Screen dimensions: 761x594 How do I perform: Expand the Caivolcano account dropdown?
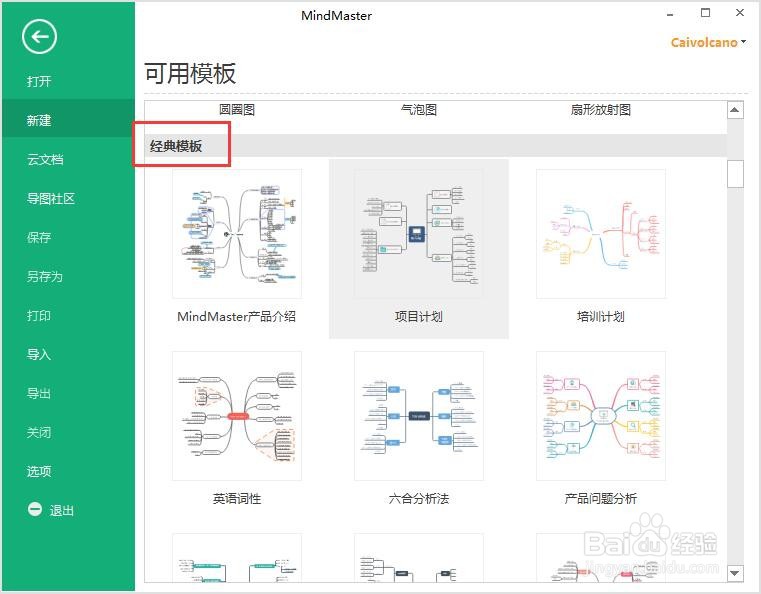point(708,42)
